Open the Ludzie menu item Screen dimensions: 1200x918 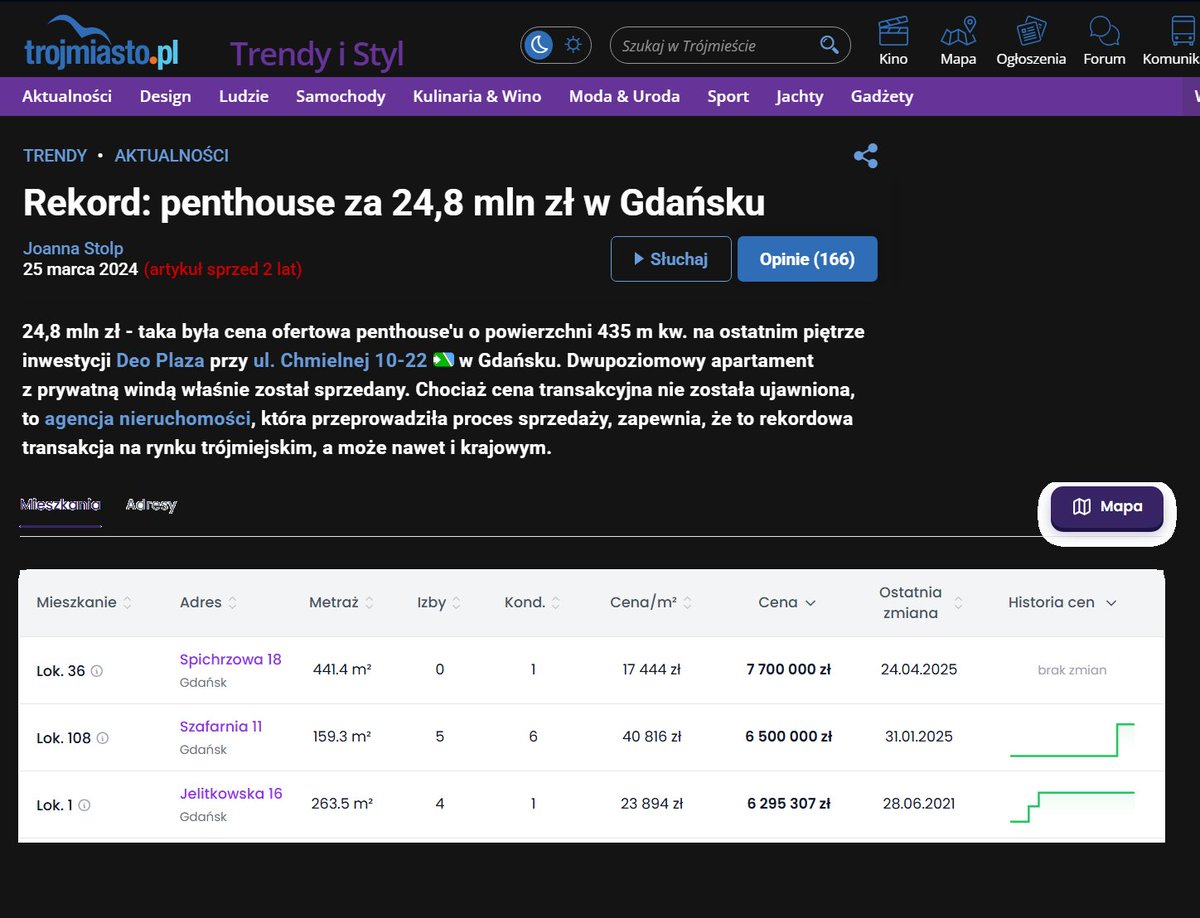click(244, 96)
